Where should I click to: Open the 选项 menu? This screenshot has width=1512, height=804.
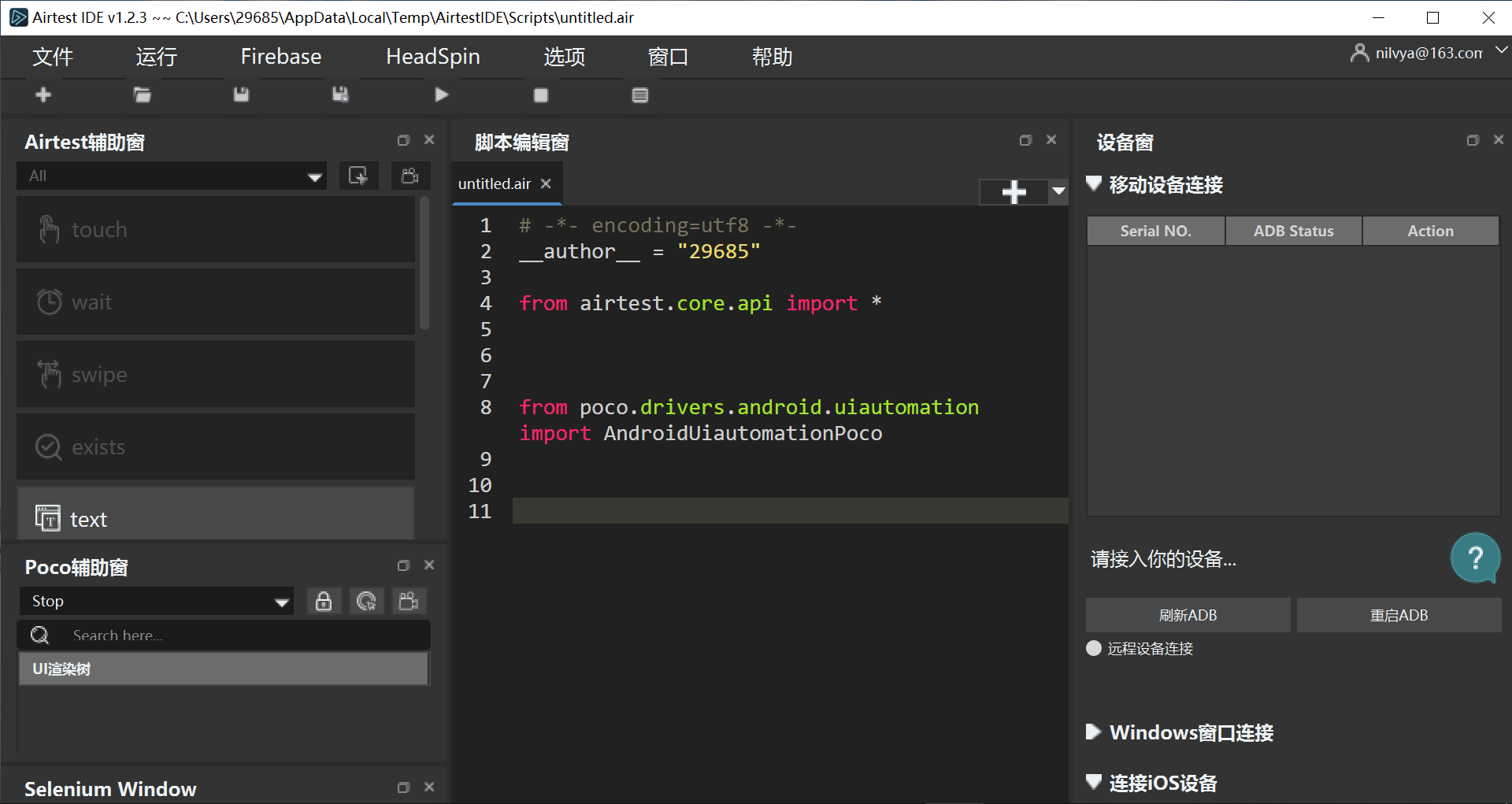point(565,57)
